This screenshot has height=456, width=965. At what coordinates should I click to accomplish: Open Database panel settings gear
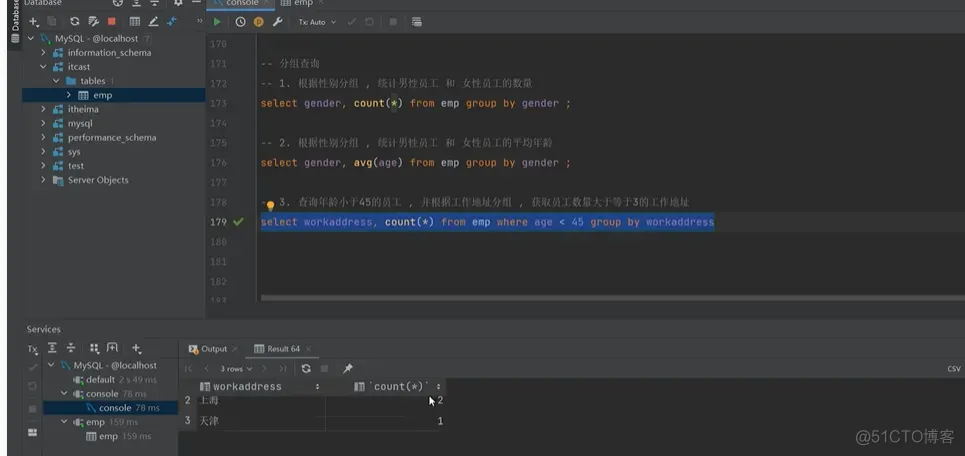177,3
